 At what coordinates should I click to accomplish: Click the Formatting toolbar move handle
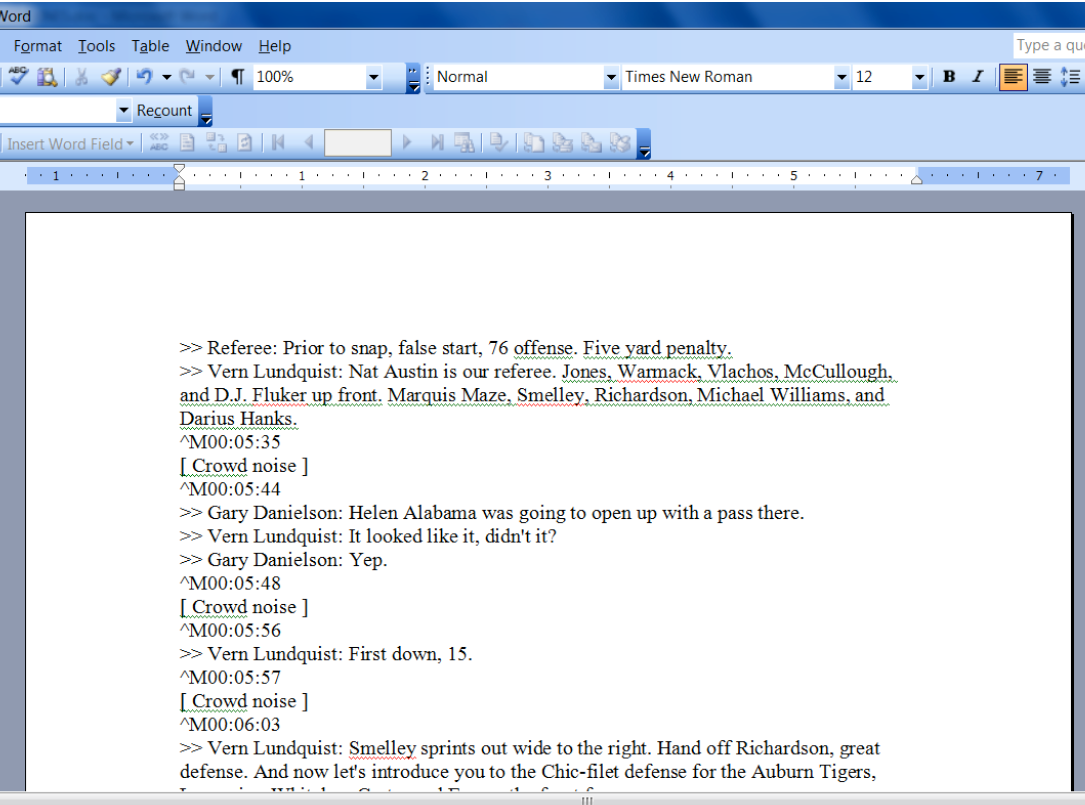point(428,76)
